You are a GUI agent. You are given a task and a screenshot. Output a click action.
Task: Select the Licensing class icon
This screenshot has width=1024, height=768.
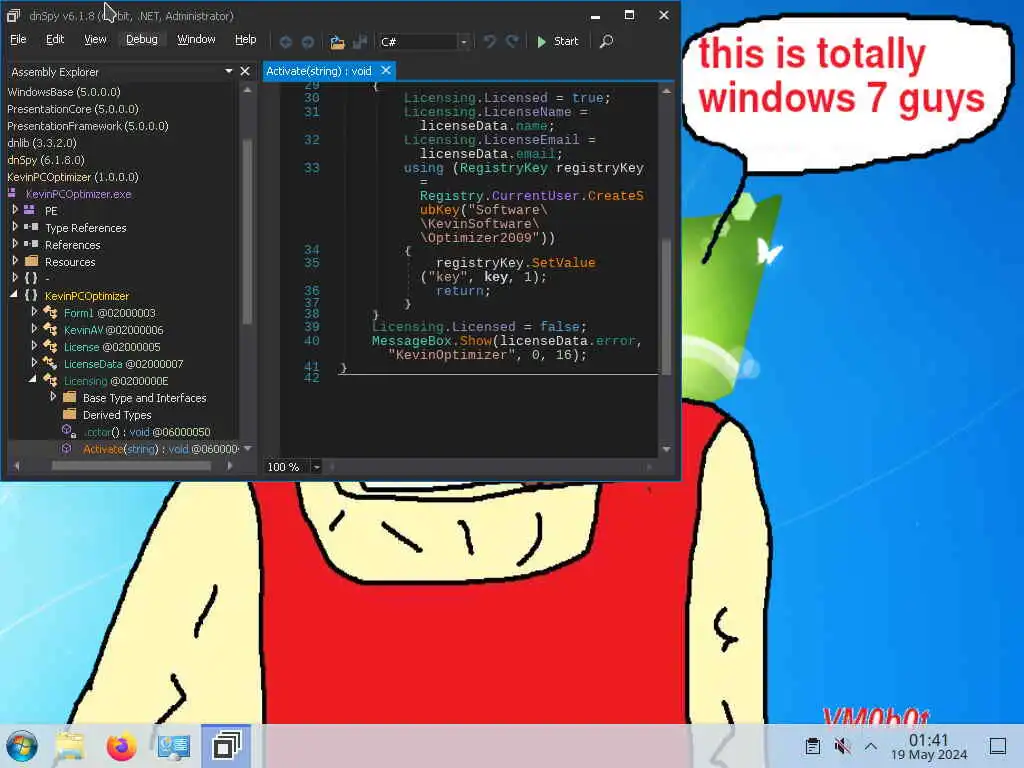click(50, 380)
